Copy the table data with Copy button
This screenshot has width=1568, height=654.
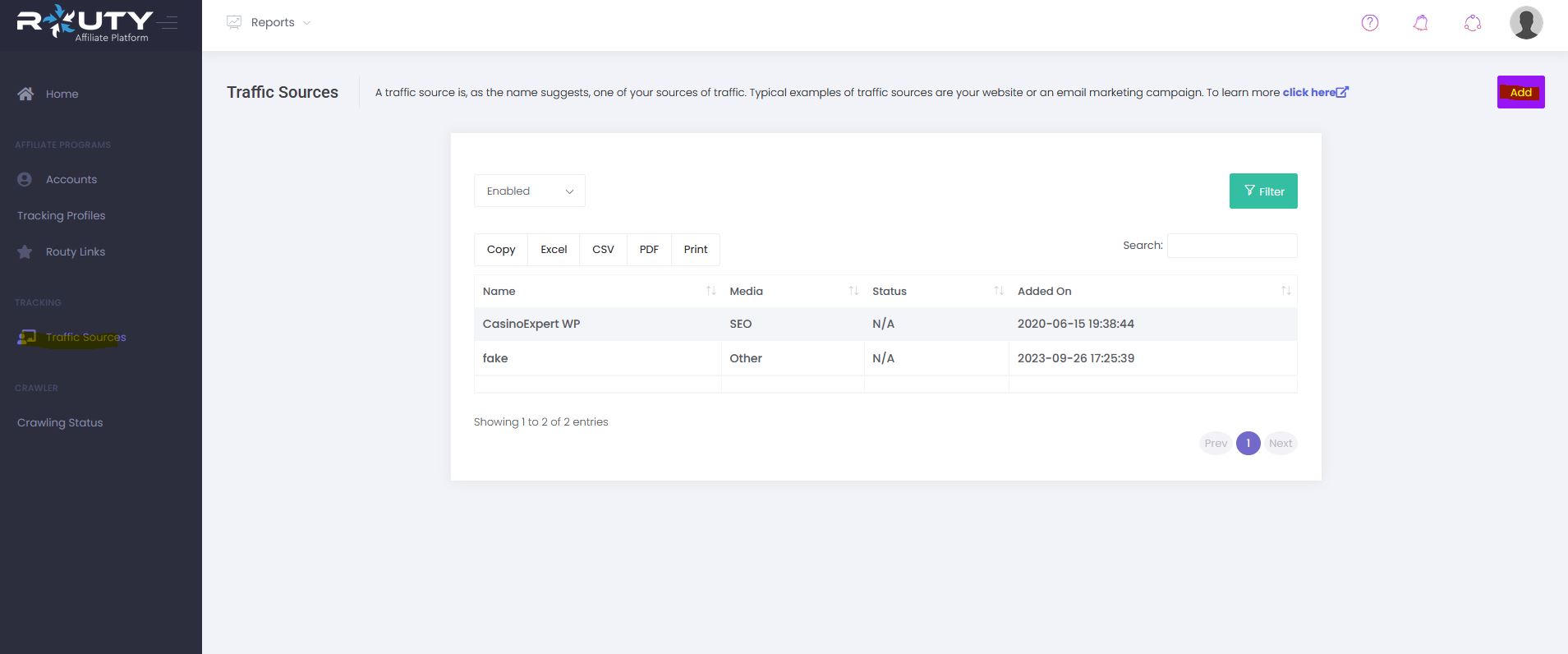(501, 249)
